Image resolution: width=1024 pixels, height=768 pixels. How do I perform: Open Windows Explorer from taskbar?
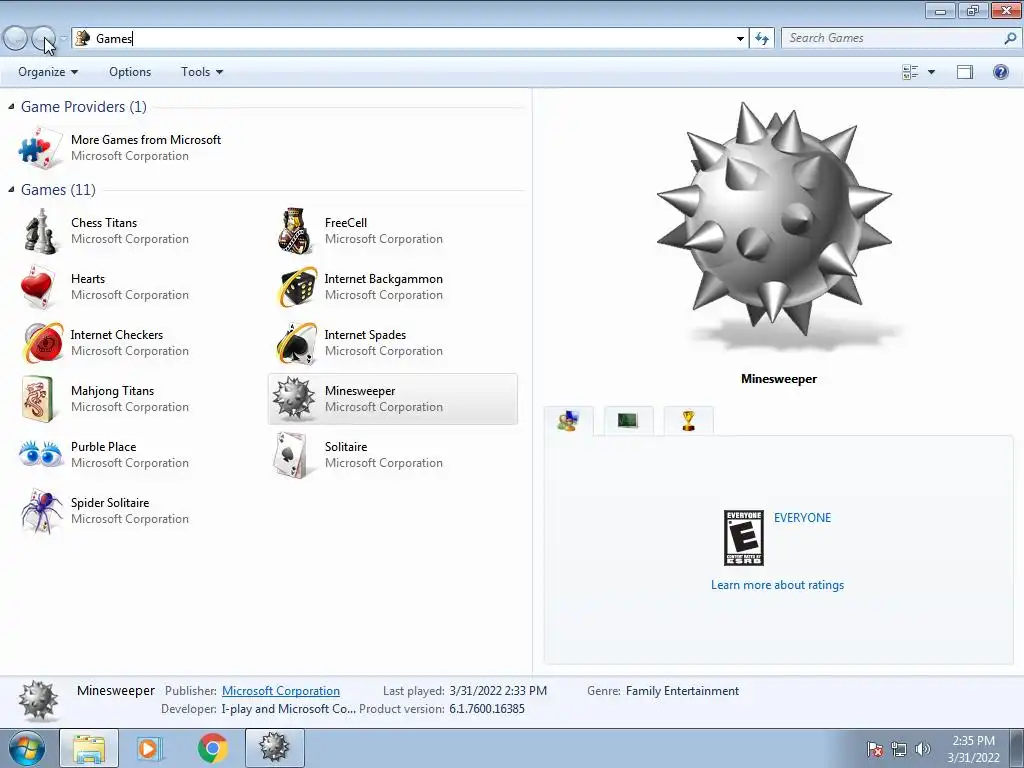[89, 748]
